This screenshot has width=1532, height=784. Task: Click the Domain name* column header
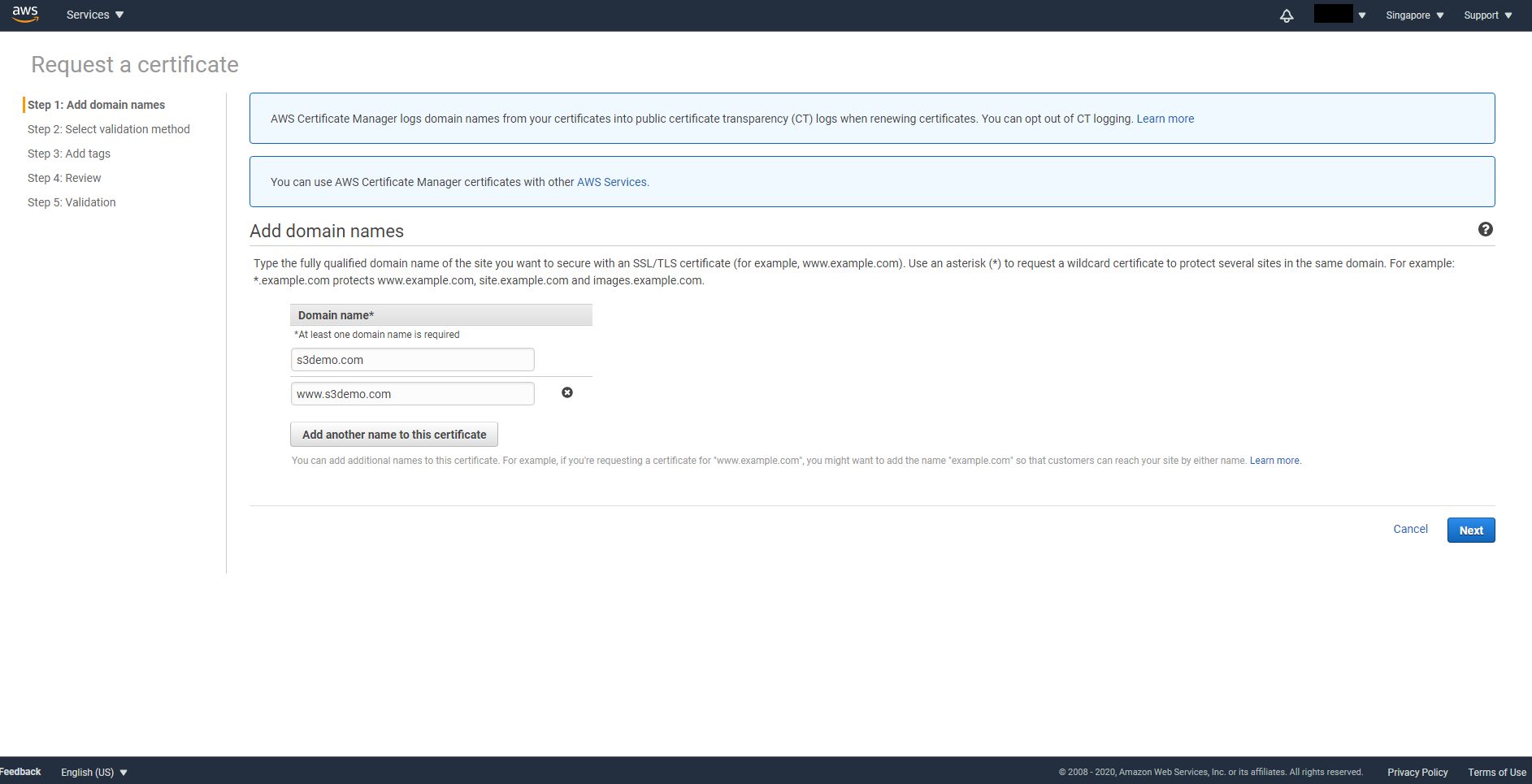click(x=441, y=315)
